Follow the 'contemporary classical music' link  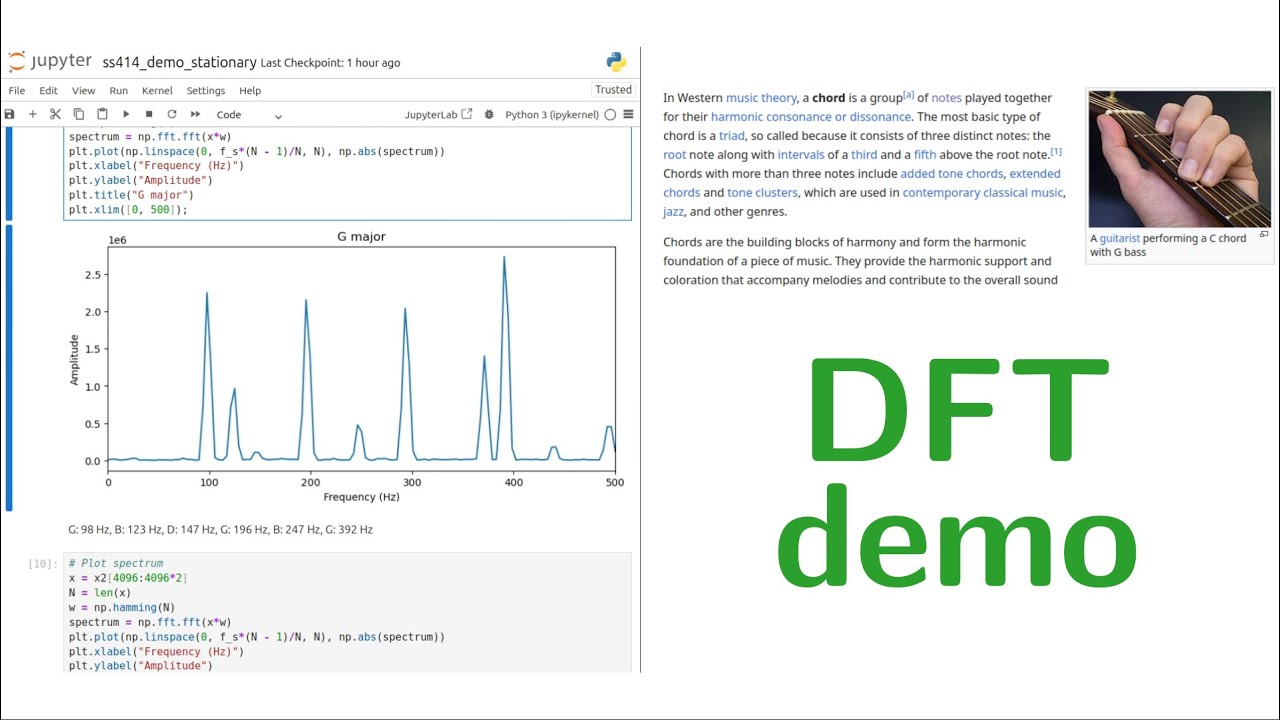point(983,193)
